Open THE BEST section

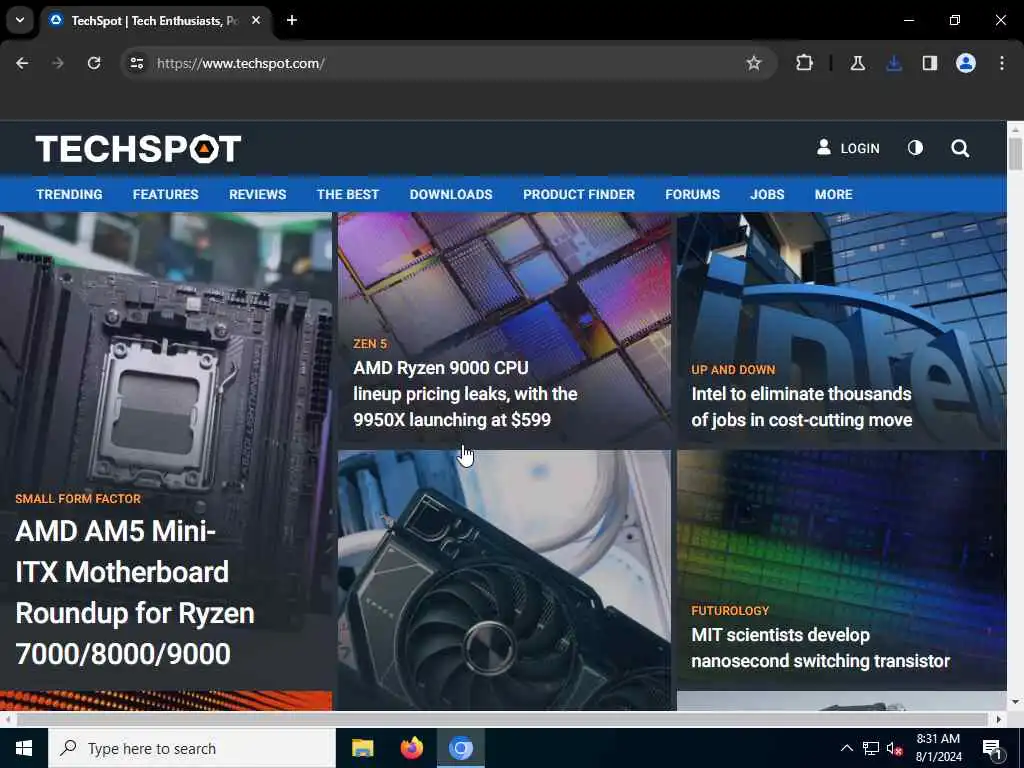pos(347,195)
